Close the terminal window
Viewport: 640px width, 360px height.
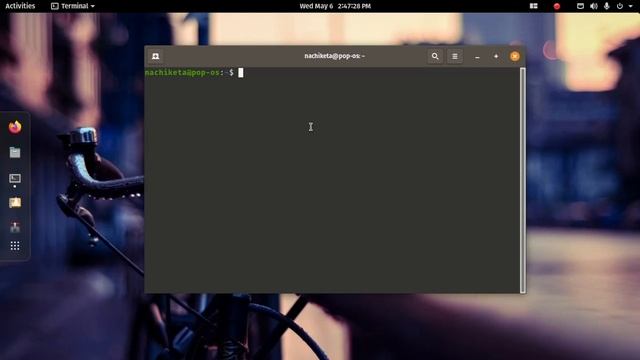(x=515, y=56)
